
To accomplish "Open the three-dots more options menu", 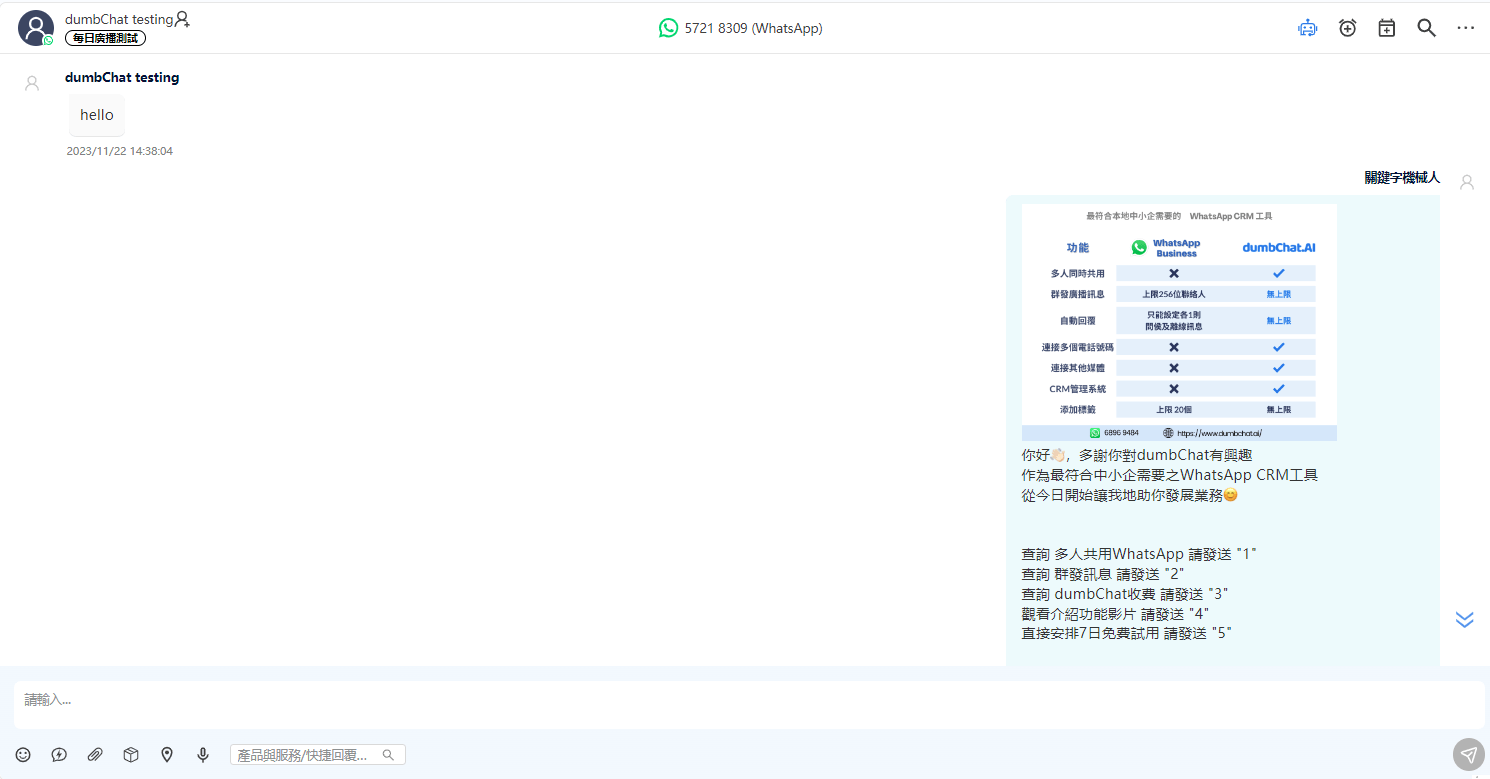I will tap(1466, 28).
